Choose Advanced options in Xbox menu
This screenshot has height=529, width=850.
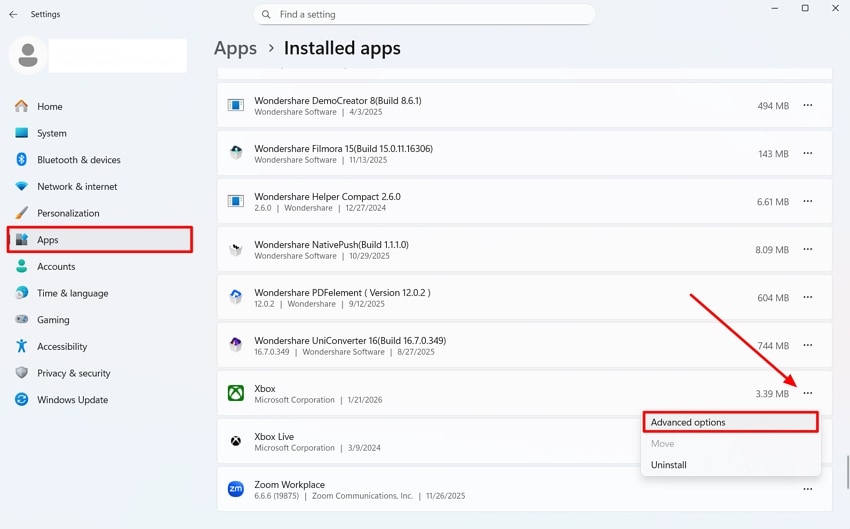pyautogui.click(x=730, y=422)
